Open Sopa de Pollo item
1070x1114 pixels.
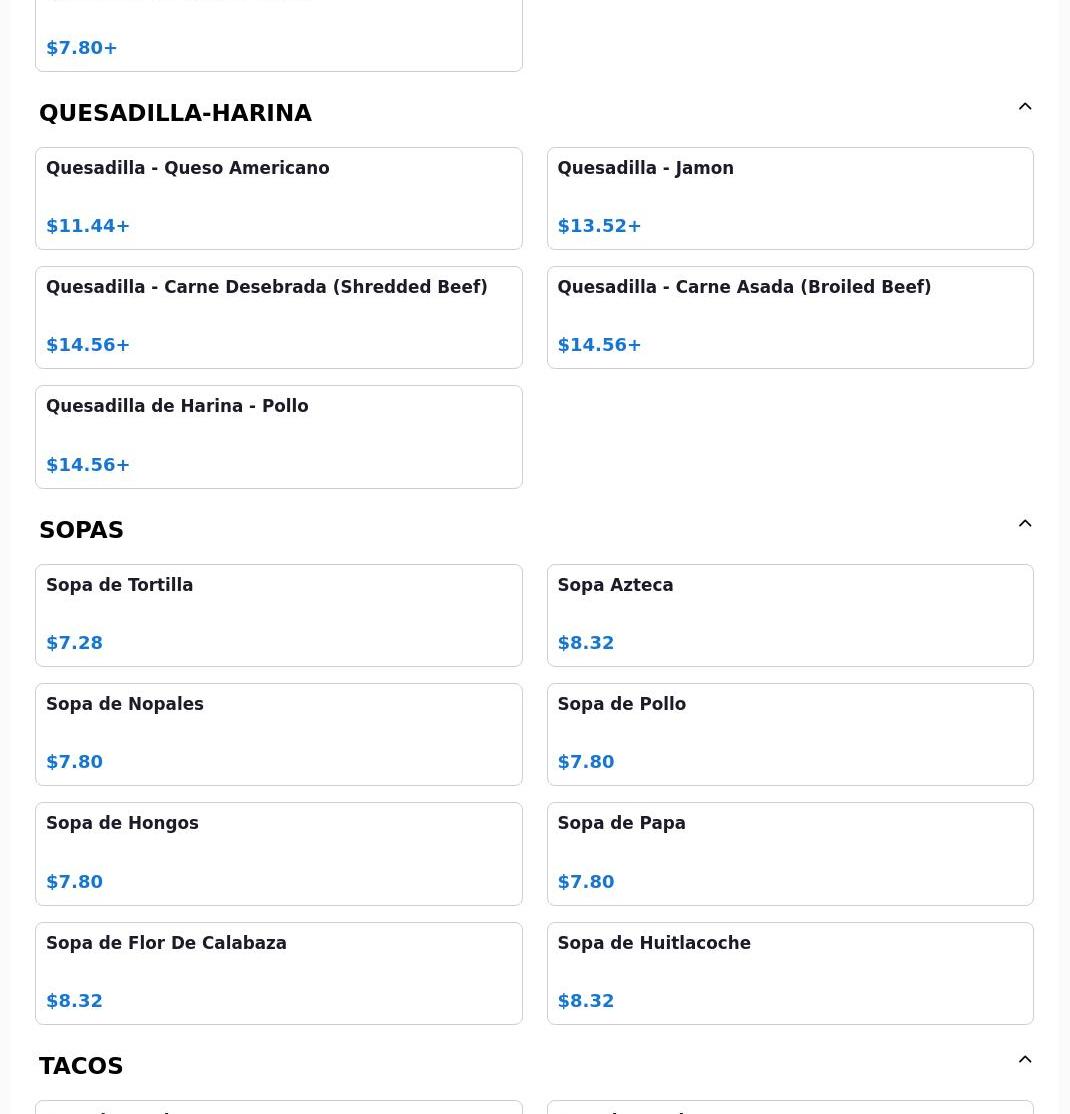coord(790,735)
